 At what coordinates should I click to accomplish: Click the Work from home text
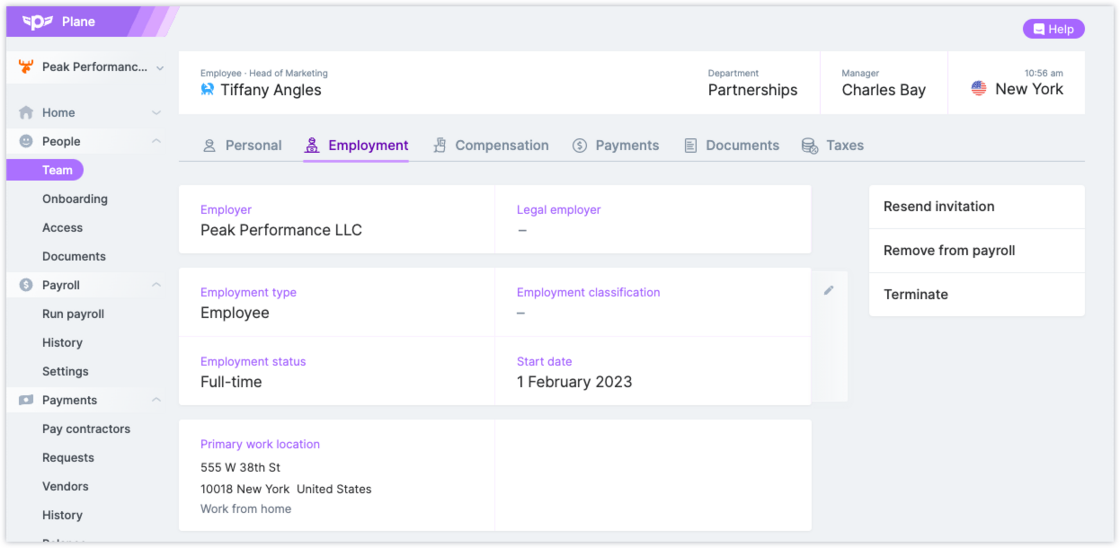pos(246,509)
